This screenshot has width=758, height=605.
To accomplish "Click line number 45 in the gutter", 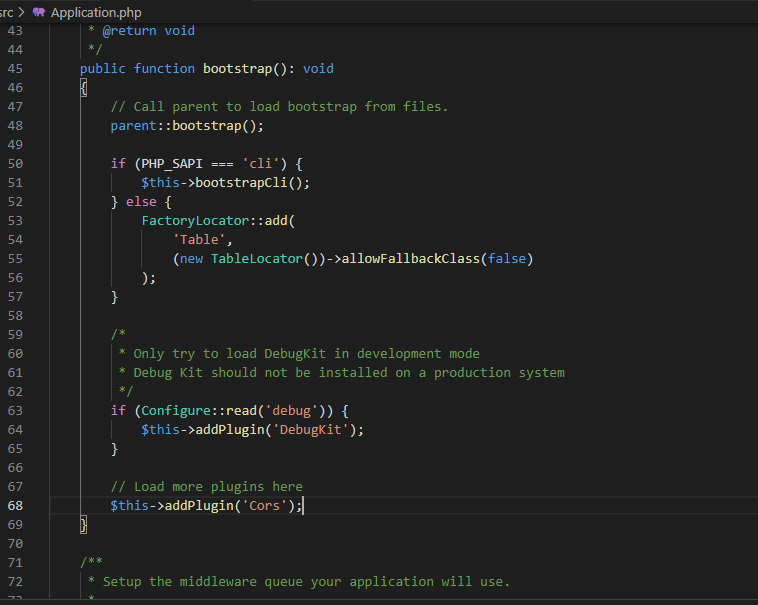I will (15, 69).
